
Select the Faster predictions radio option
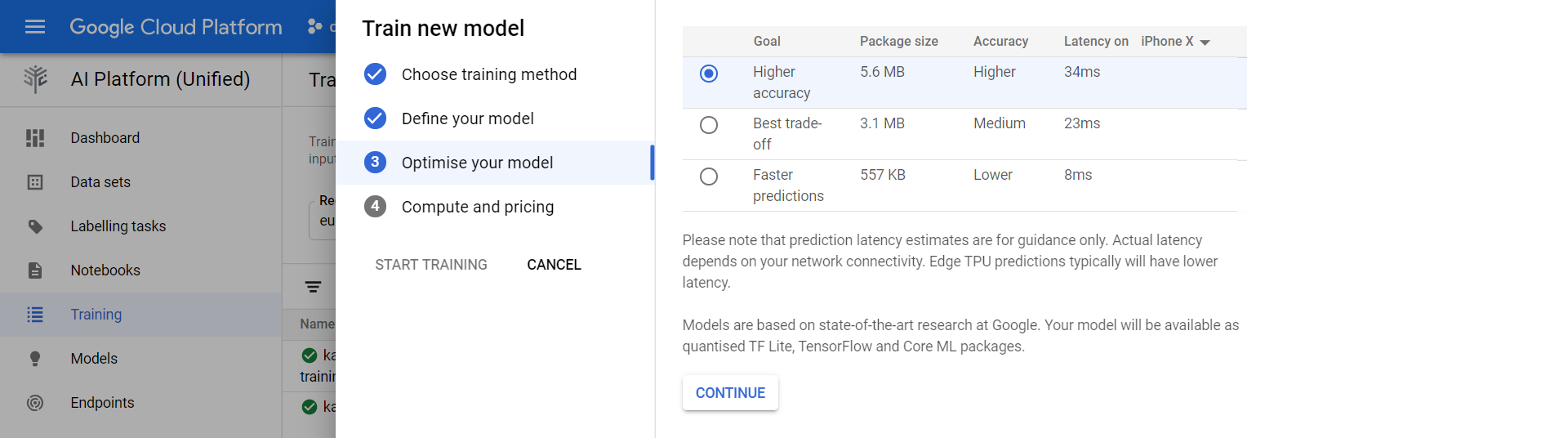click(x=709, y=177)
